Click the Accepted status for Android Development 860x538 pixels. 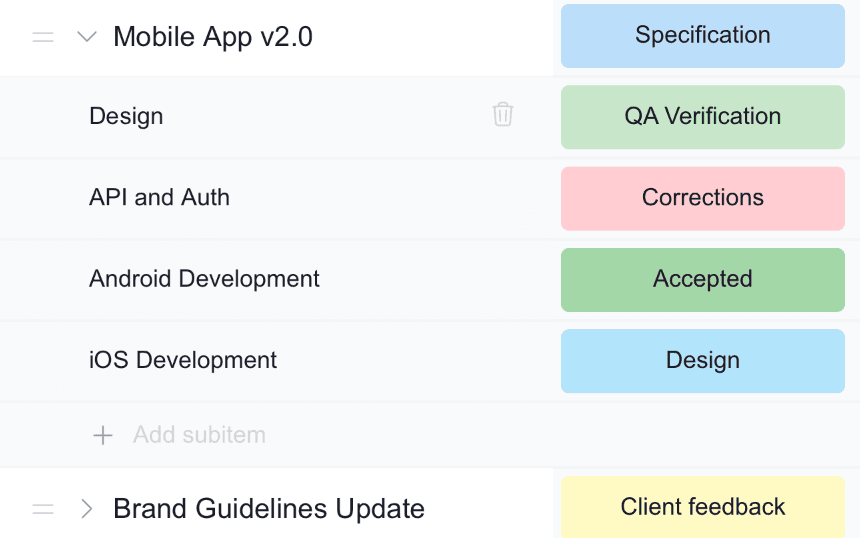click(702, 280)
